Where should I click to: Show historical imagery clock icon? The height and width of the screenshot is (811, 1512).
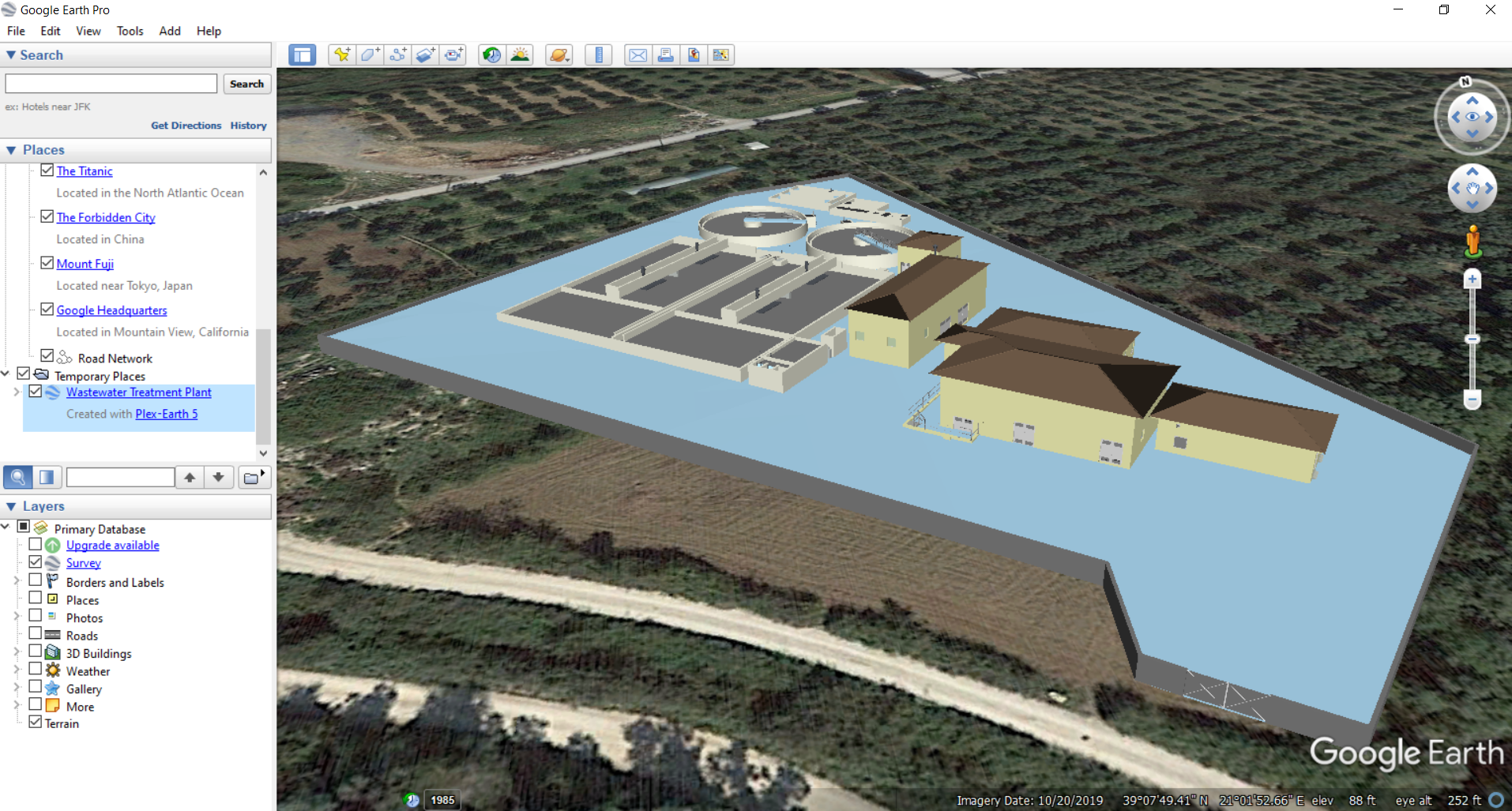491,54
